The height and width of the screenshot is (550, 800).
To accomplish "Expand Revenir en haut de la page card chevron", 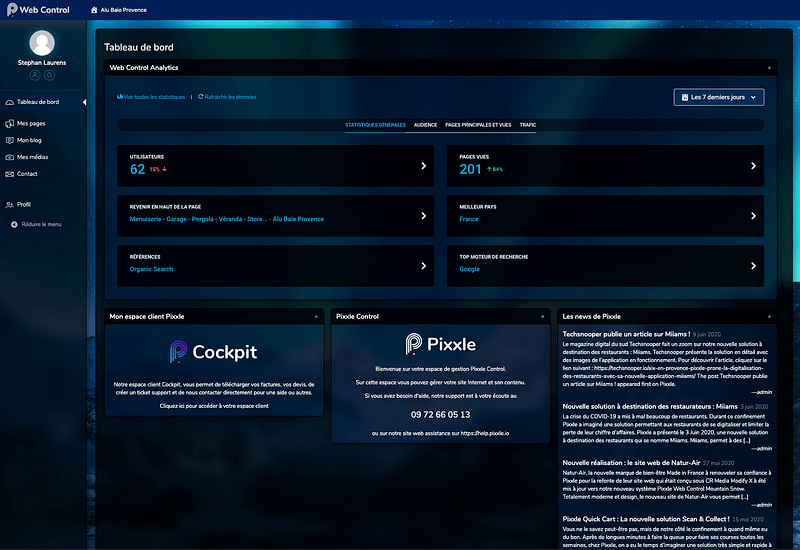I will pyautogui.click(x=423, y=216).
